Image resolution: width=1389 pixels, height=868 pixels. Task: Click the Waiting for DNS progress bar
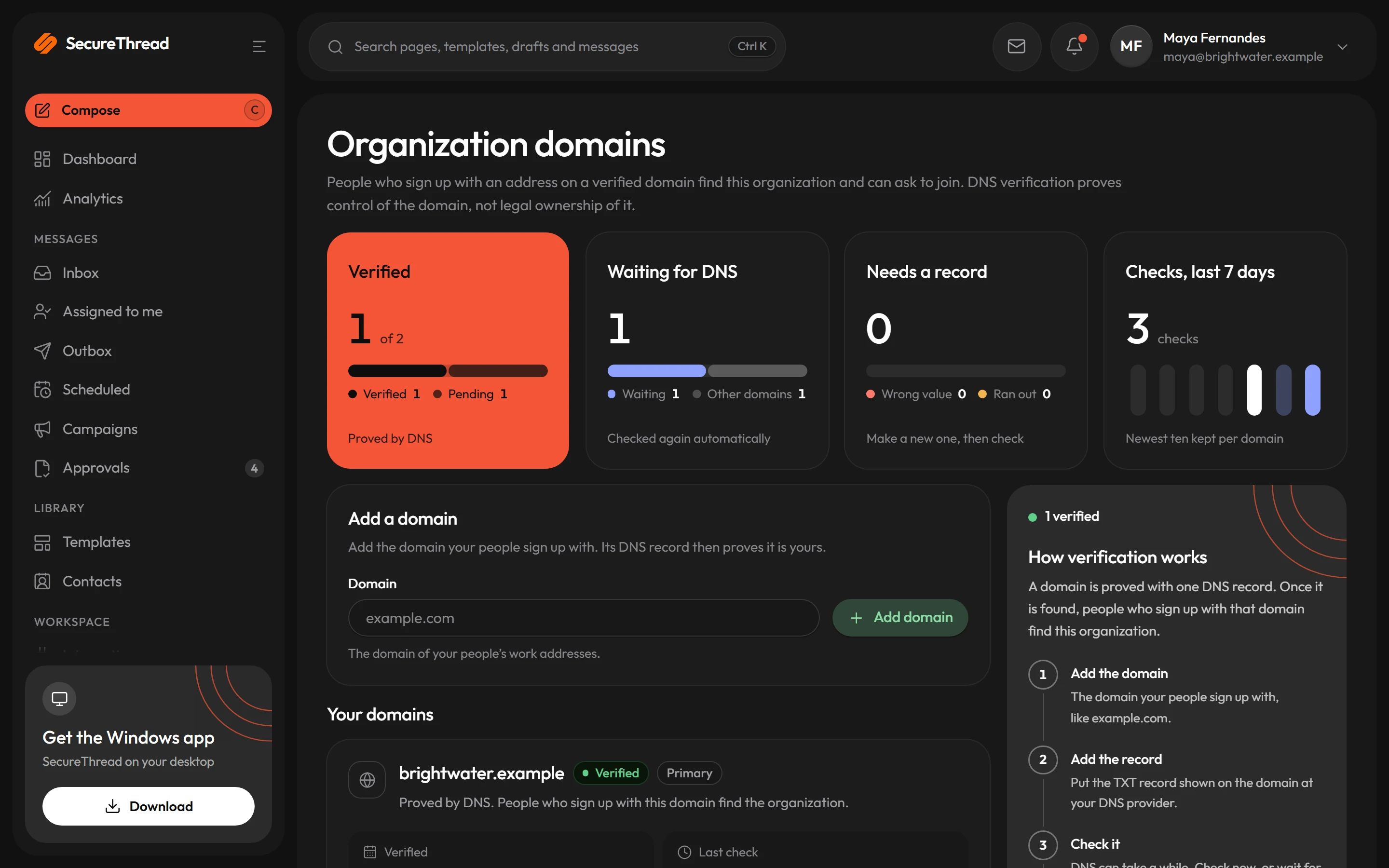click(707, 371)
